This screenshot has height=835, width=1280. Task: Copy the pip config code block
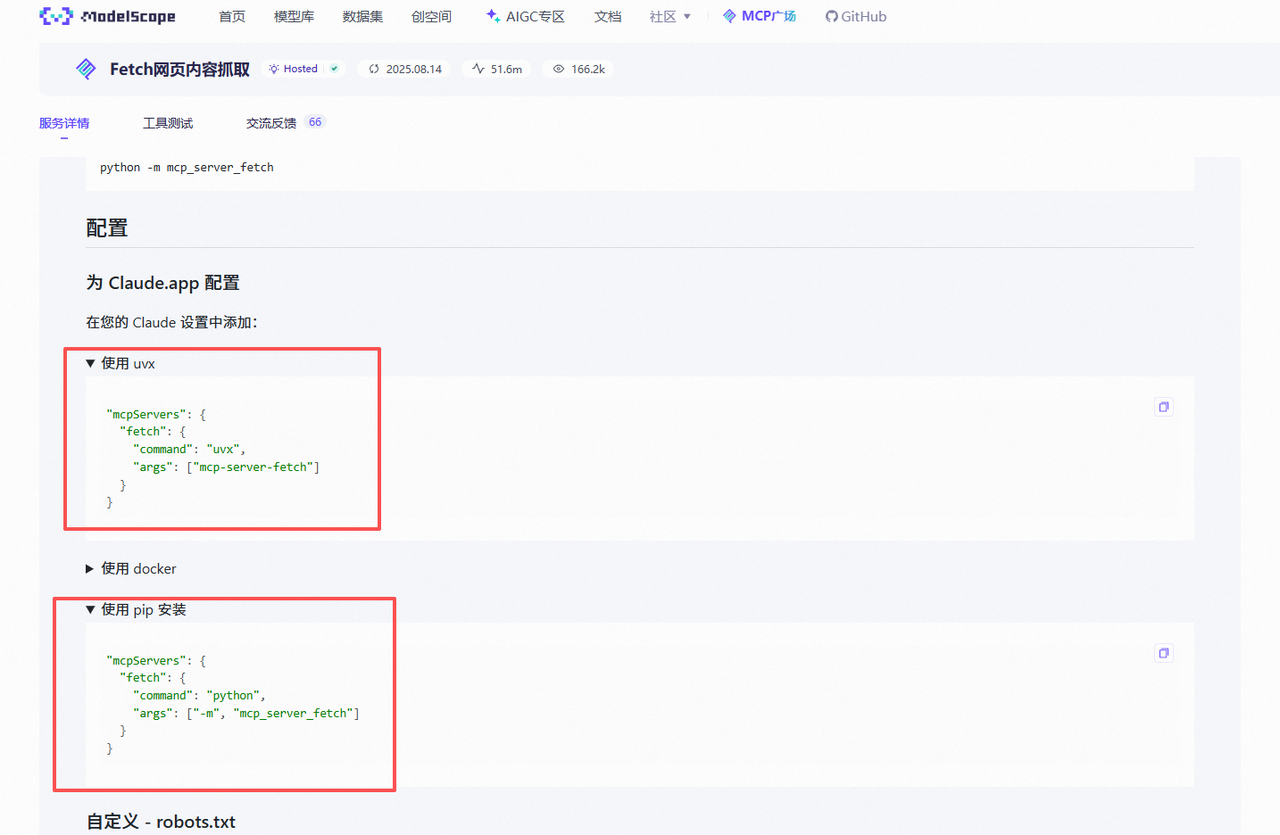[1163, 653]
